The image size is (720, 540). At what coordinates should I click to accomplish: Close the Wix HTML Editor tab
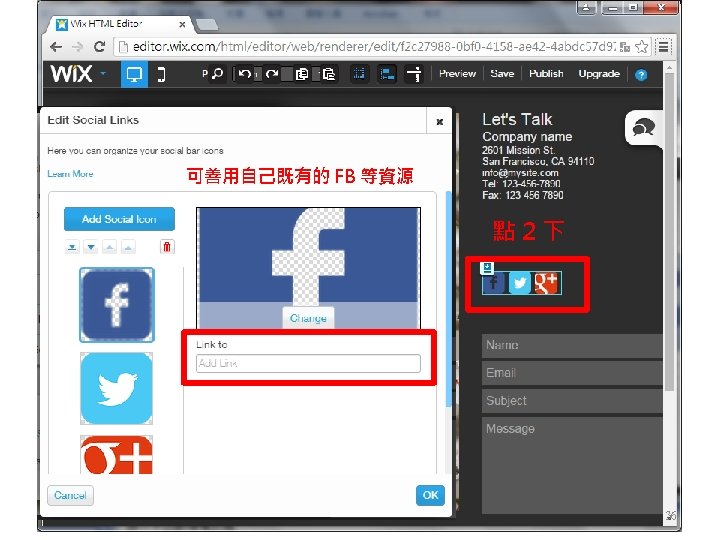182,24
